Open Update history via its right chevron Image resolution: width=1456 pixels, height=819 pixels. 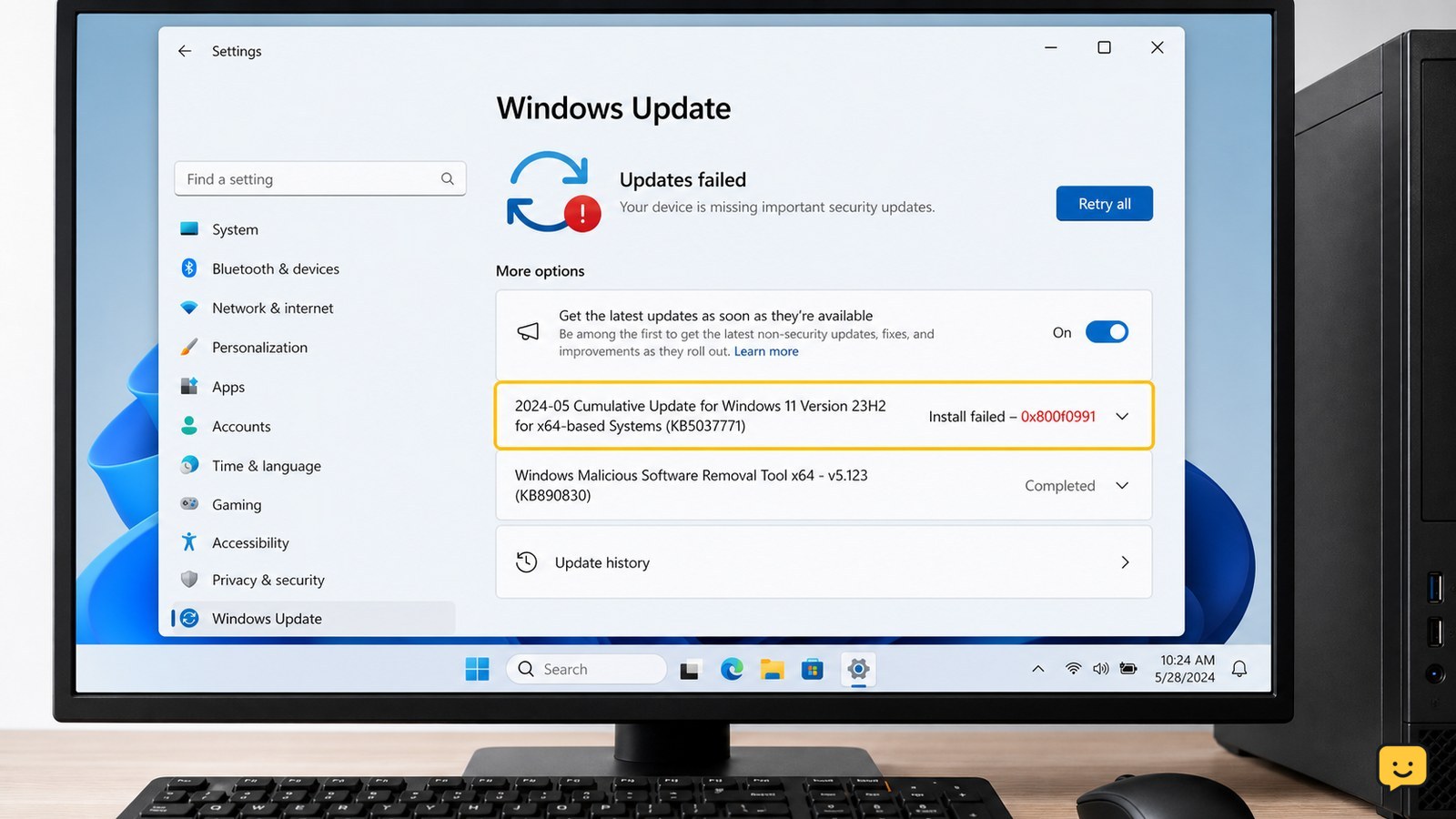(1125, 562)
